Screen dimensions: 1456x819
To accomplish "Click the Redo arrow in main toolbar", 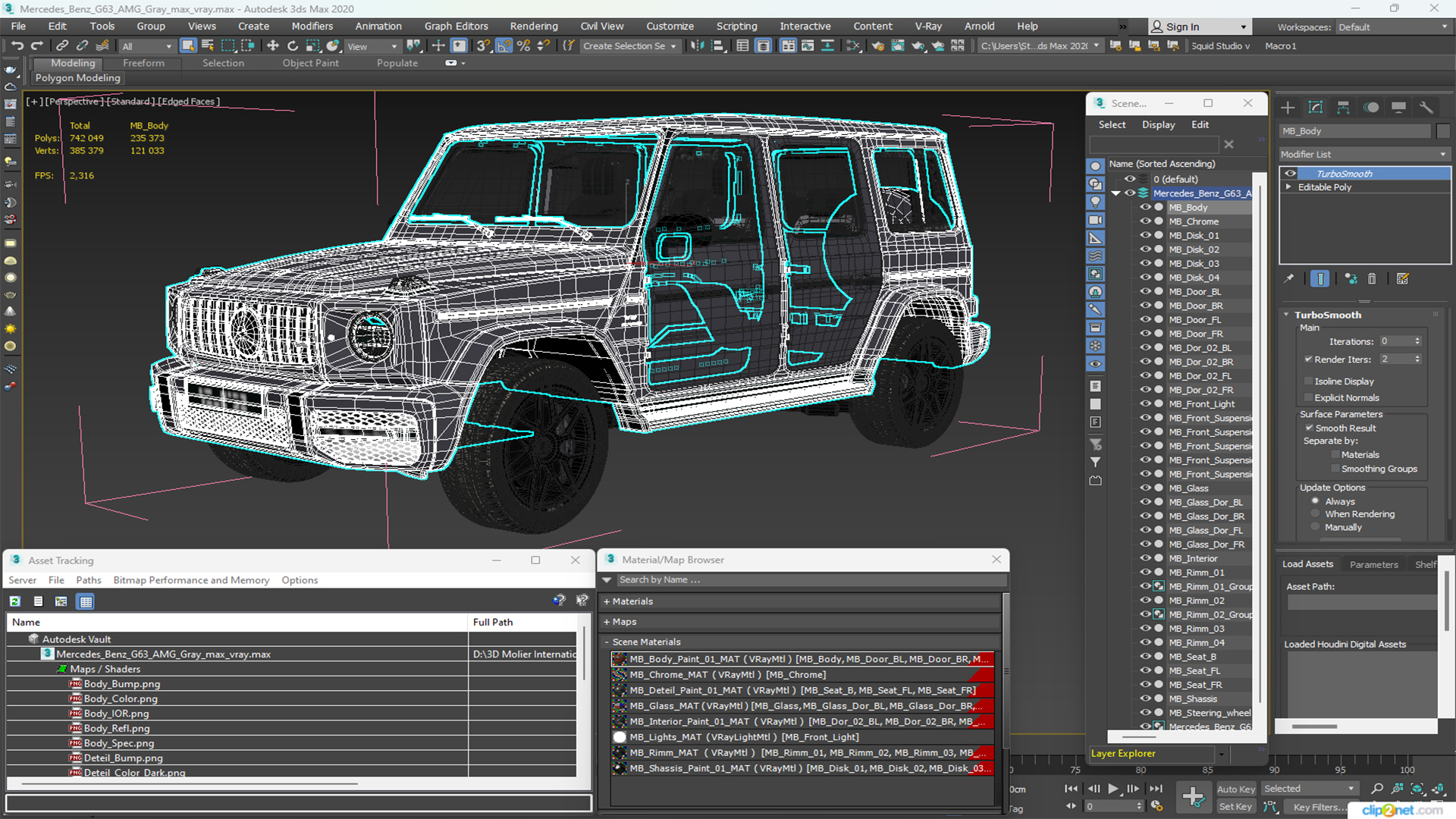I will coord(36,46).
